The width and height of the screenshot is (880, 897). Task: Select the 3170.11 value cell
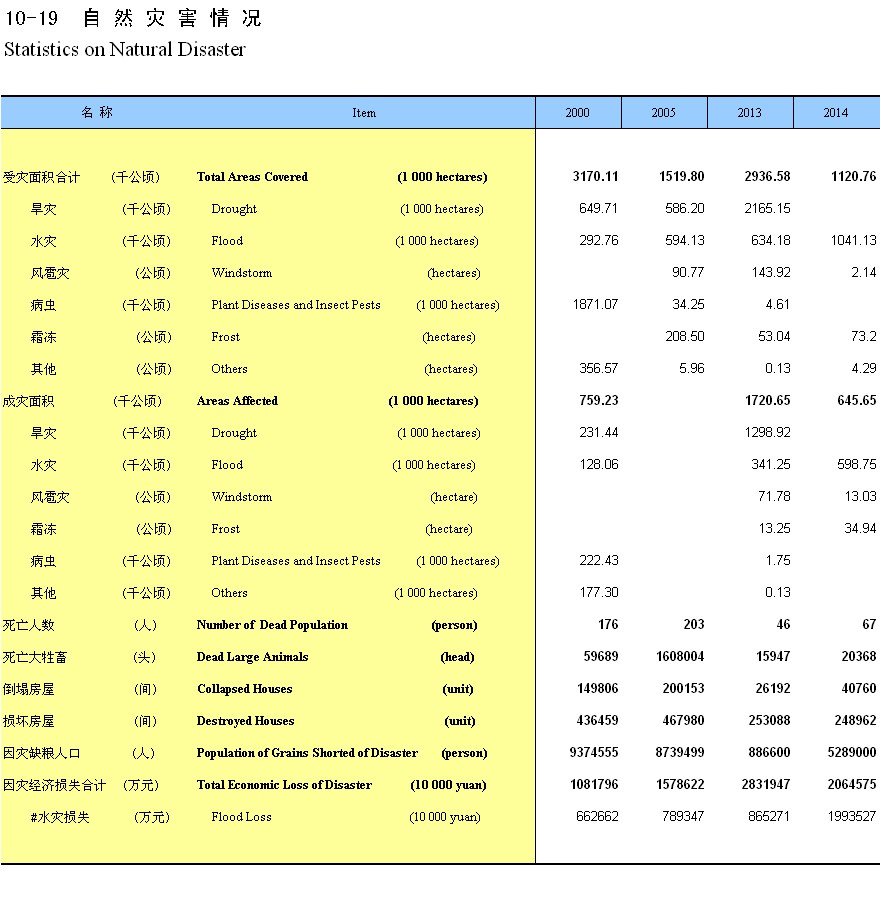pos(595,177)
